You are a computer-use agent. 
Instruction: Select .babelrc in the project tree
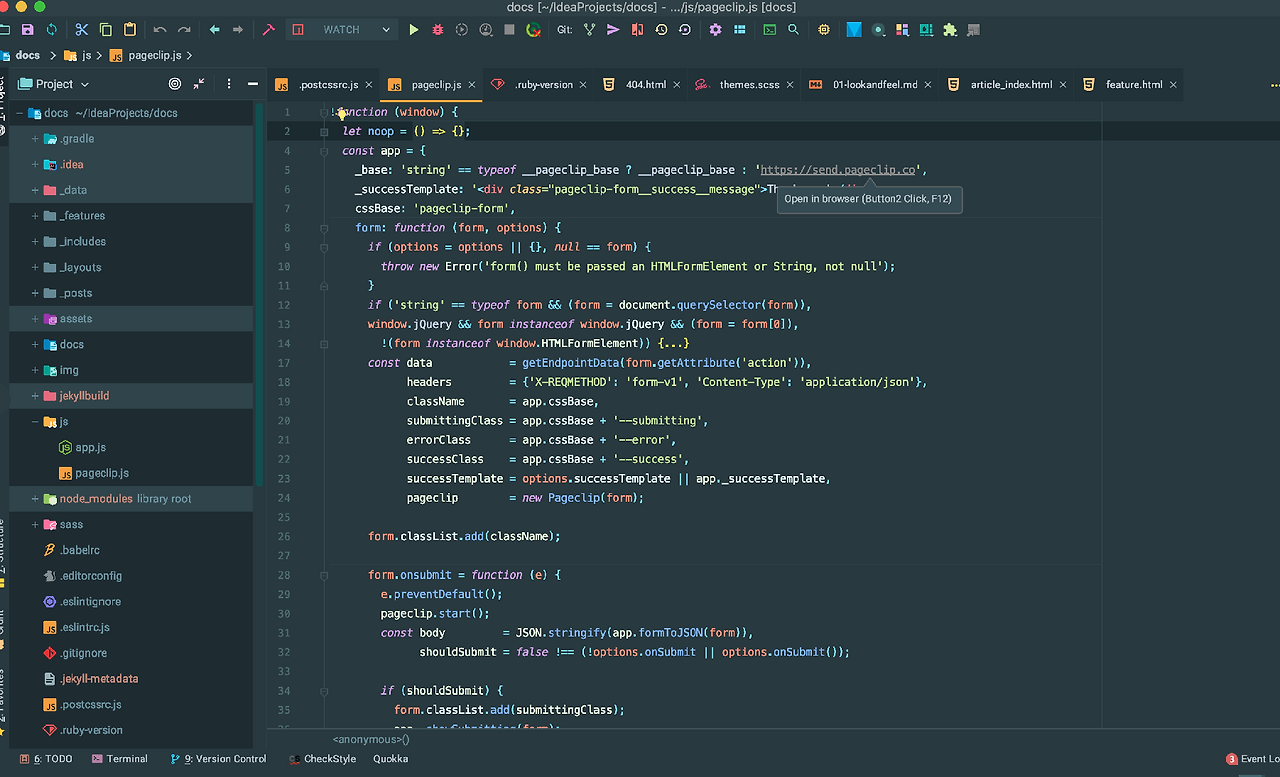click(72, 551)
